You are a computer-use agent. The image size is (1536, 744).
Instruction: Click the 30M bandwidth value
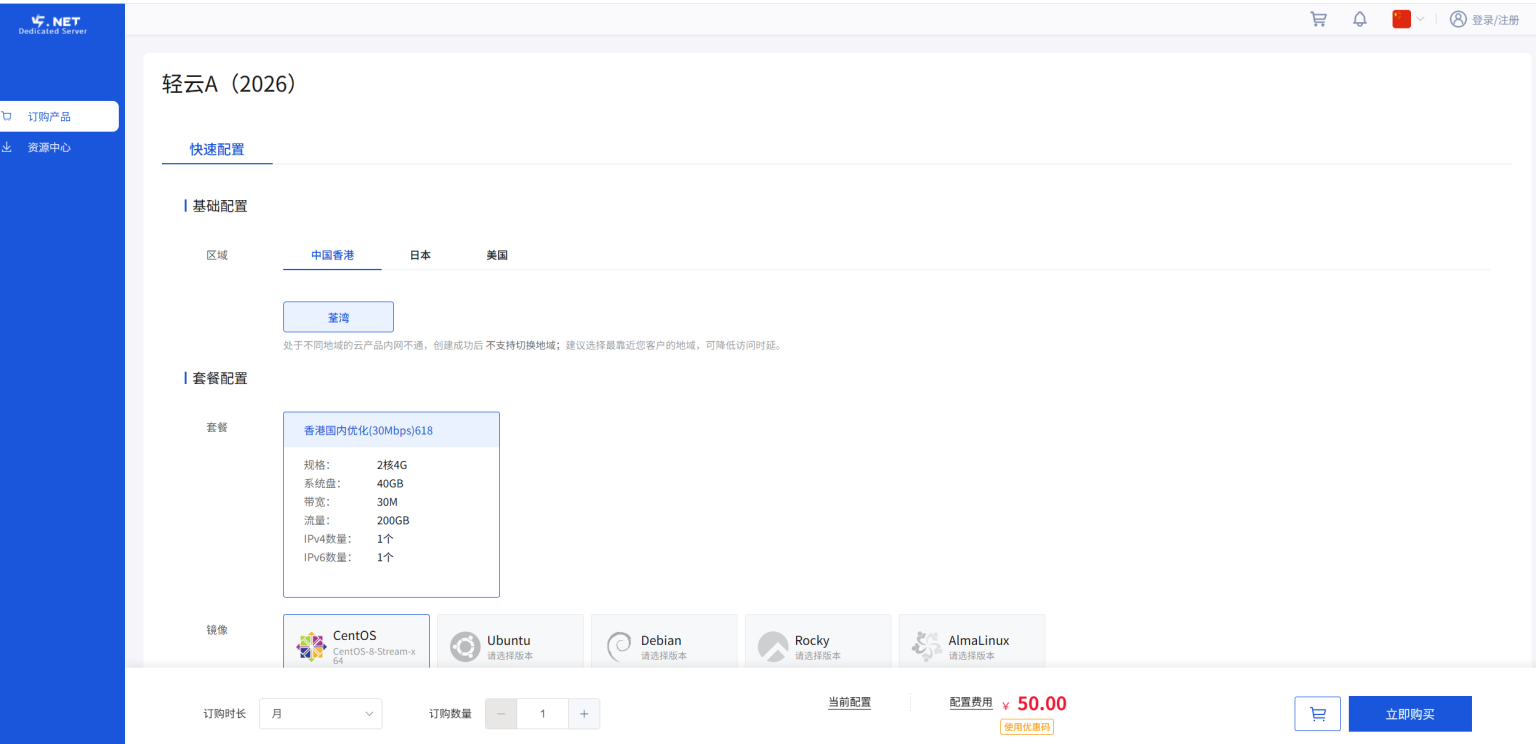tap(387, 502)
